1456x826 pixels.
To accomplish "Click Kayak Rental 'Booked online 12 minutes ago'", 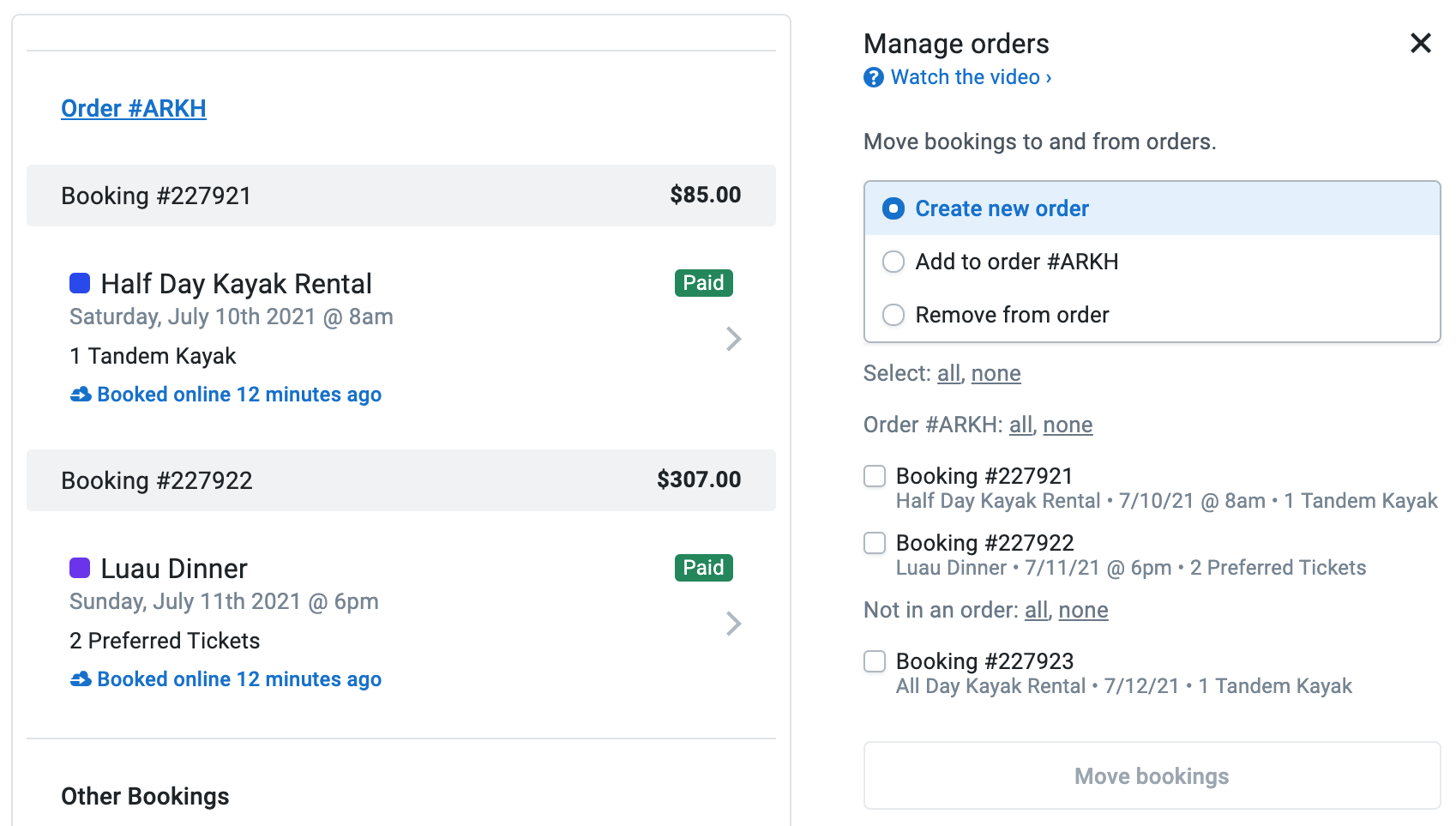I will [239, 395].
